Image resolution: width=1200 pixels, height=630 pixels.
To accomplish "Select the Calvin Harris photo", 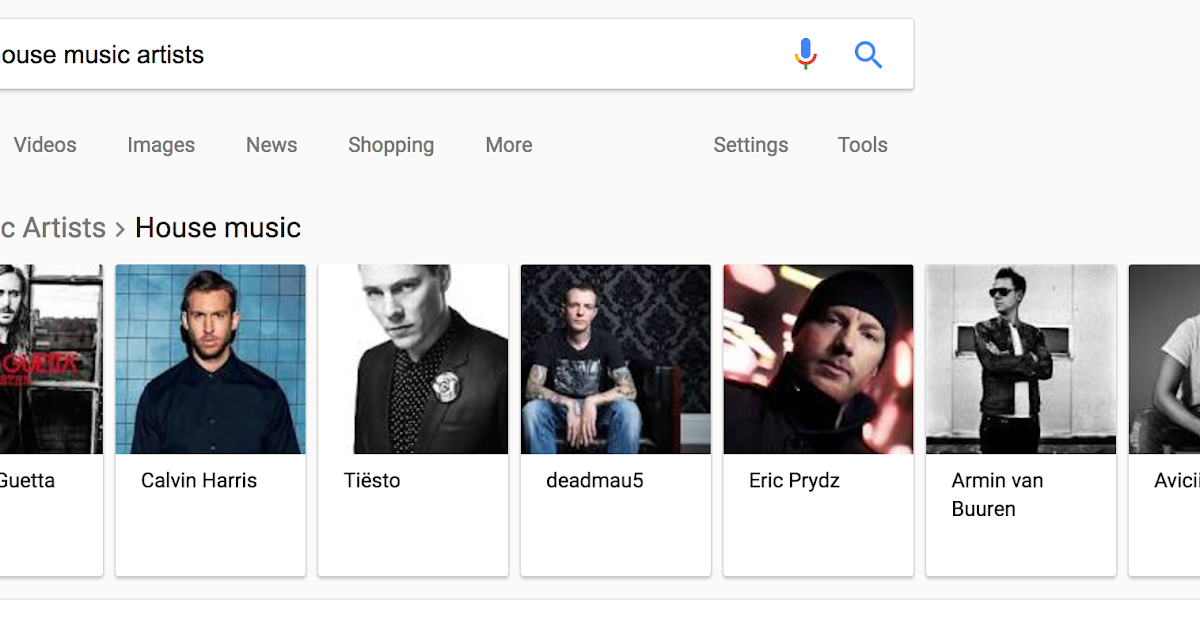I will pos(211,359).
